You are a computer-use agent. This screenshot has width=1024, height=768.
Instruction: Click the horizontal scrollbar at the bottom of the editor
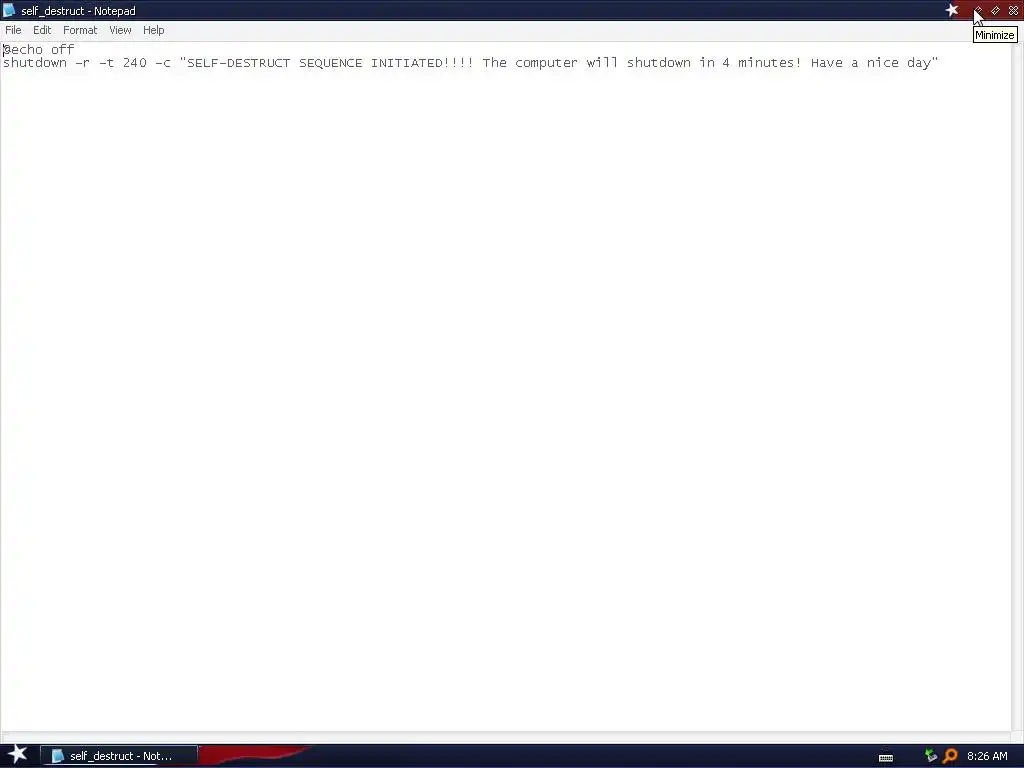506,737
